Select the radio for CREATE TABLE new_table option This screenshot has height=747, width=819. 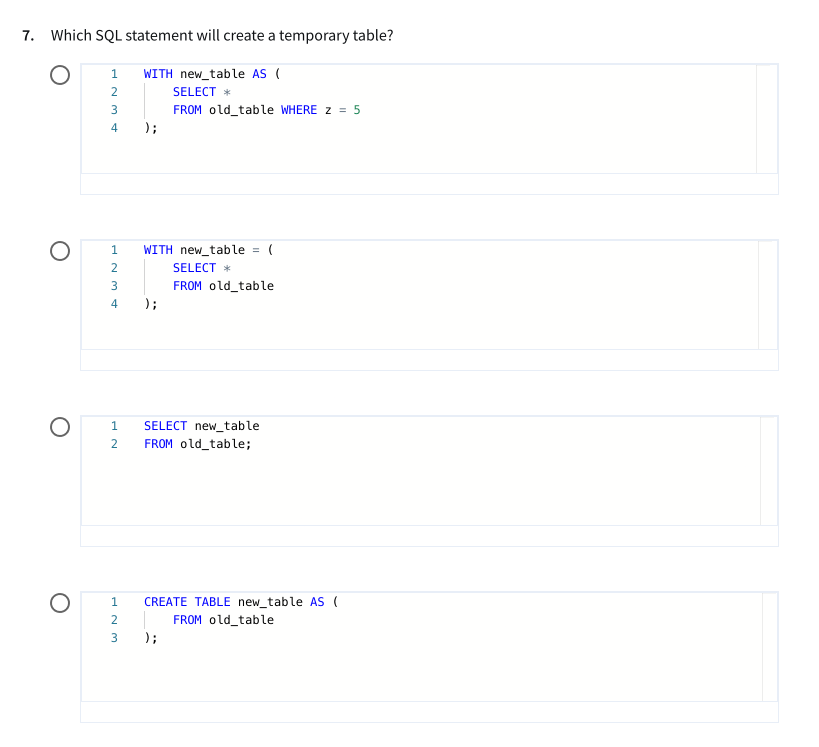point(60,603)
